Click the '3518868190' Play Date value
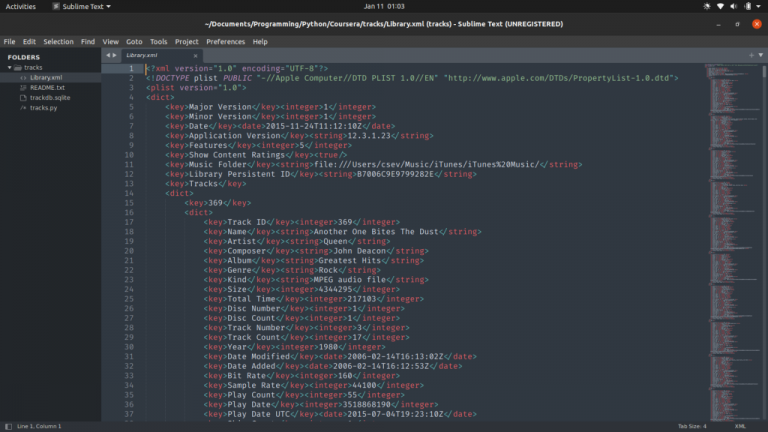 coord(366,405)
